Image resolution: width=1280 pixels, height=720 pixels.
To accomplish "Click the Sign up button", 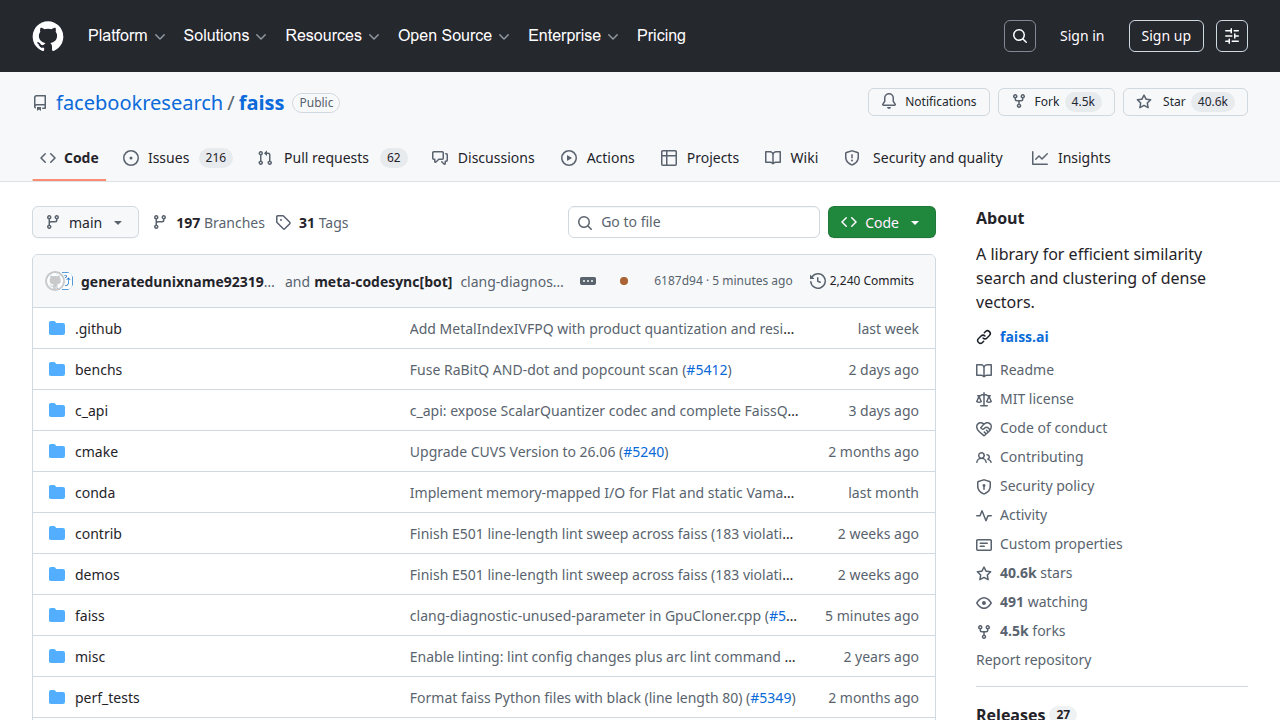I will pyautogui.click(x=1166, y=36).
